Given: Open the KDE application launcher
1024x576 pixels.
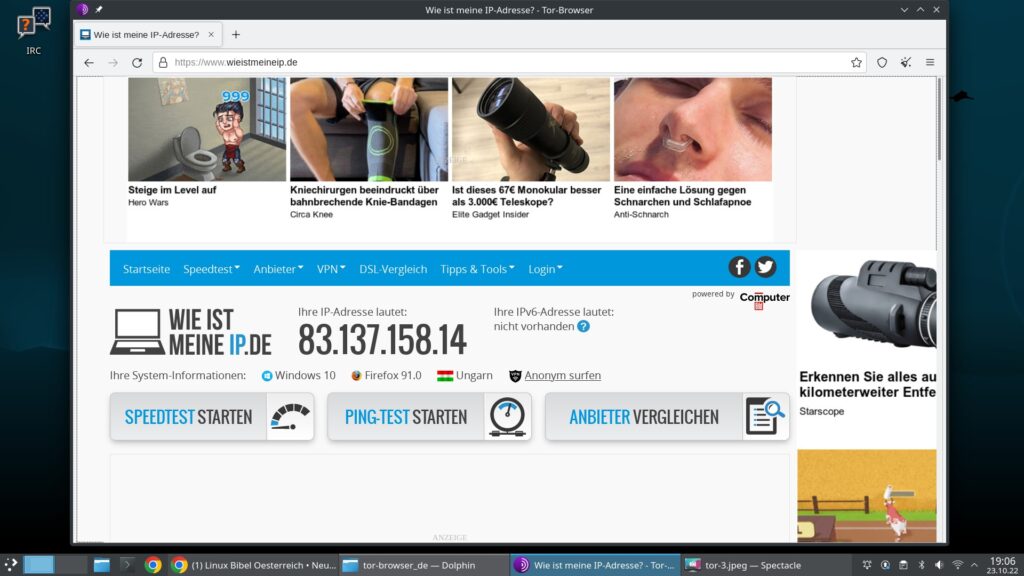Looking at the screenshot, I should click(11, 565).
